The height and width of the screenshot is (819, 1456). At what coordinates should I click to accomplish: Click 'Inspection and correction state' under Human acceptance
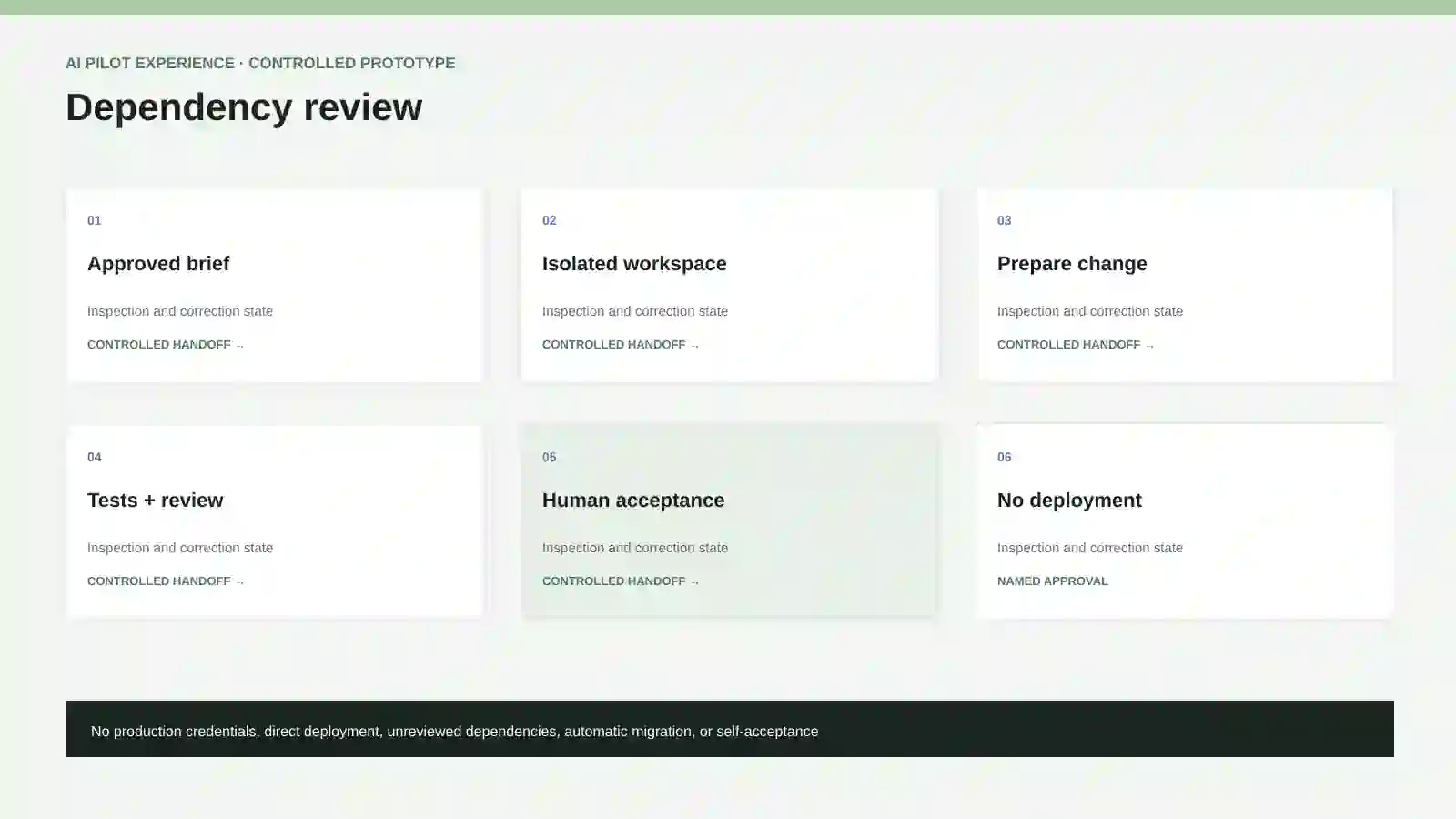pyautogui.click(x=635, y=548)
